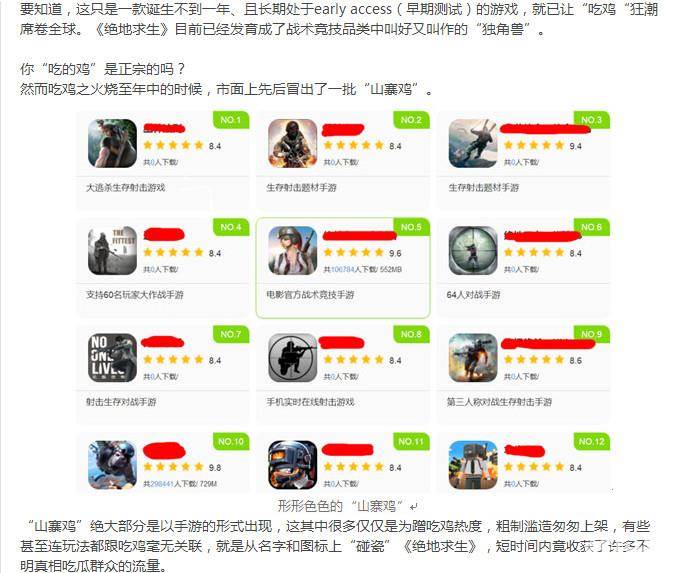Open the 106784 downloads count link
Viewport: 679px width, 573px height.
(x=343, y=270)
